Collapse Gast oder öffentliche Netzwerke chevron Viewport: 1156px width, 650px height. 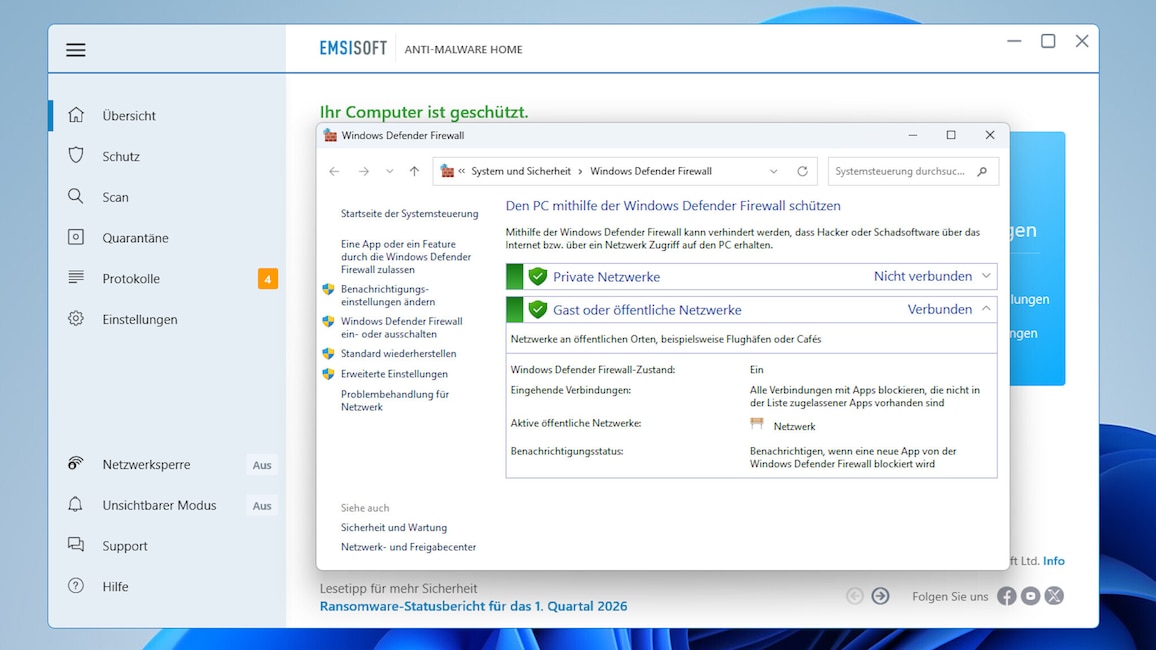tap(986, 309)
